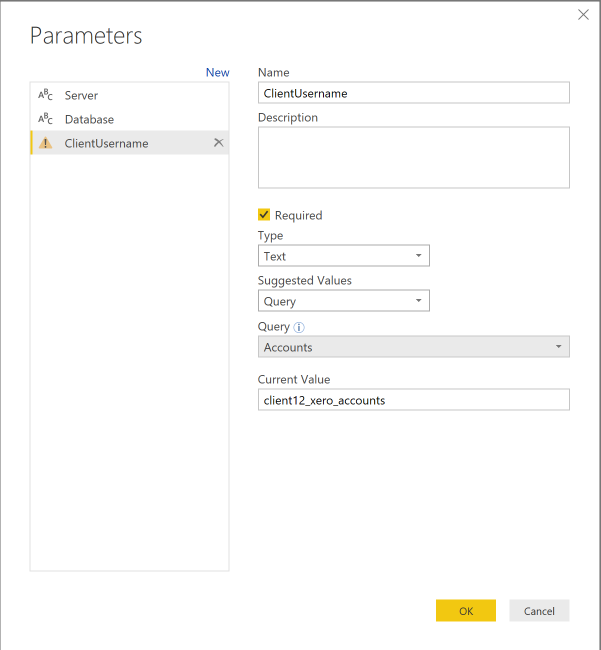
Task: Click the Server parameter text-type icon
Action: coord(45,95)
